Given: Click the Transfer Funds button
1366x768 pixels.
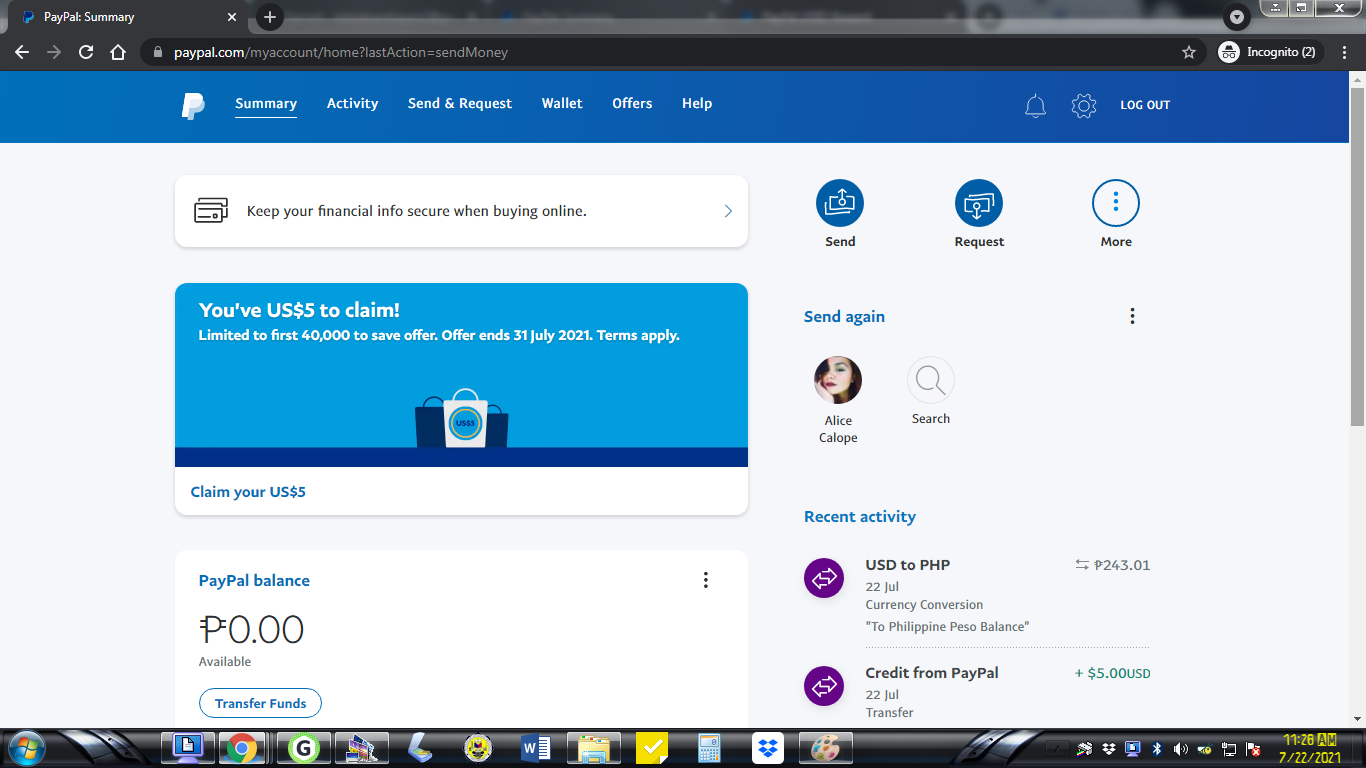Looking at the screenshot, I should pyautogui.click(x=260, y=703).
